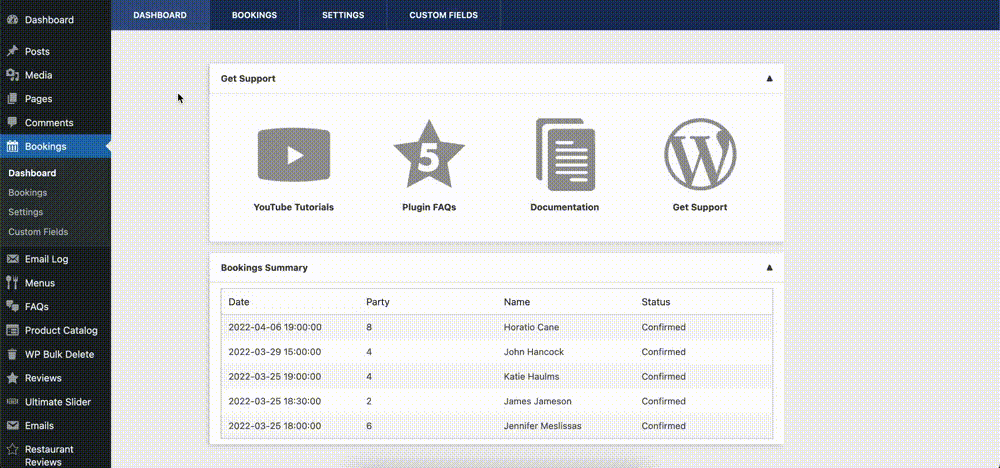This screenshot has height=468, width=1000.
Task: Click the YouTube Tutorials label
Action: (293, 207)
